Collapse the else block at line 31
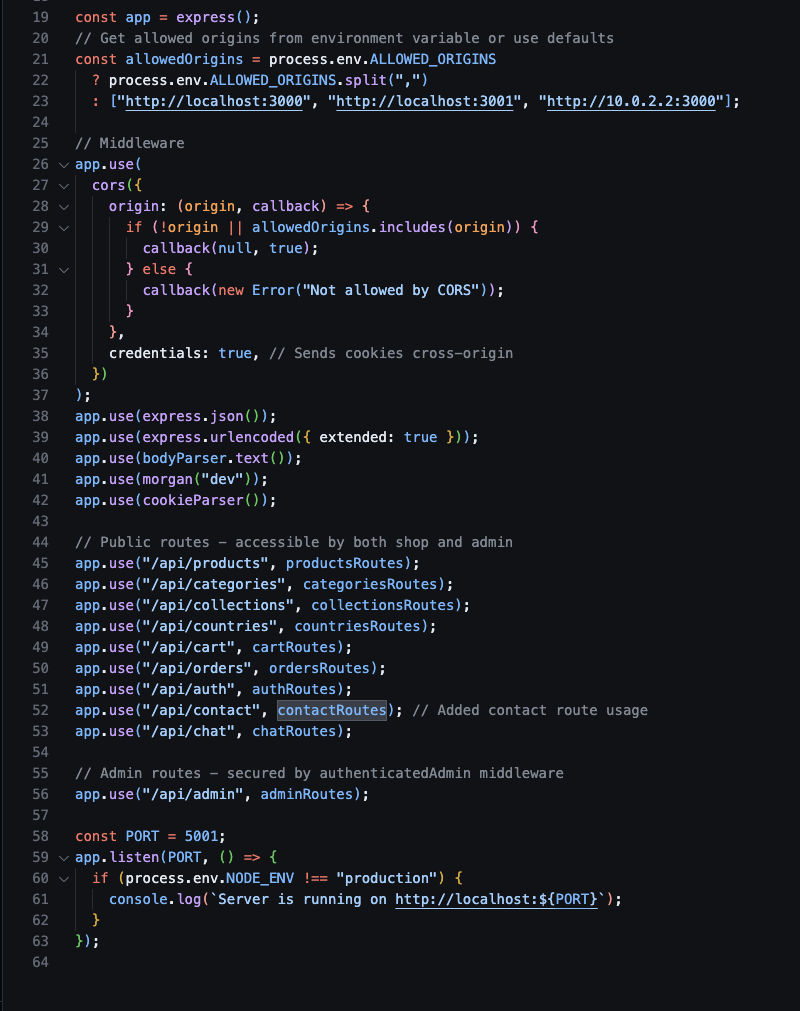800x1011 pixels. [64, 270]
